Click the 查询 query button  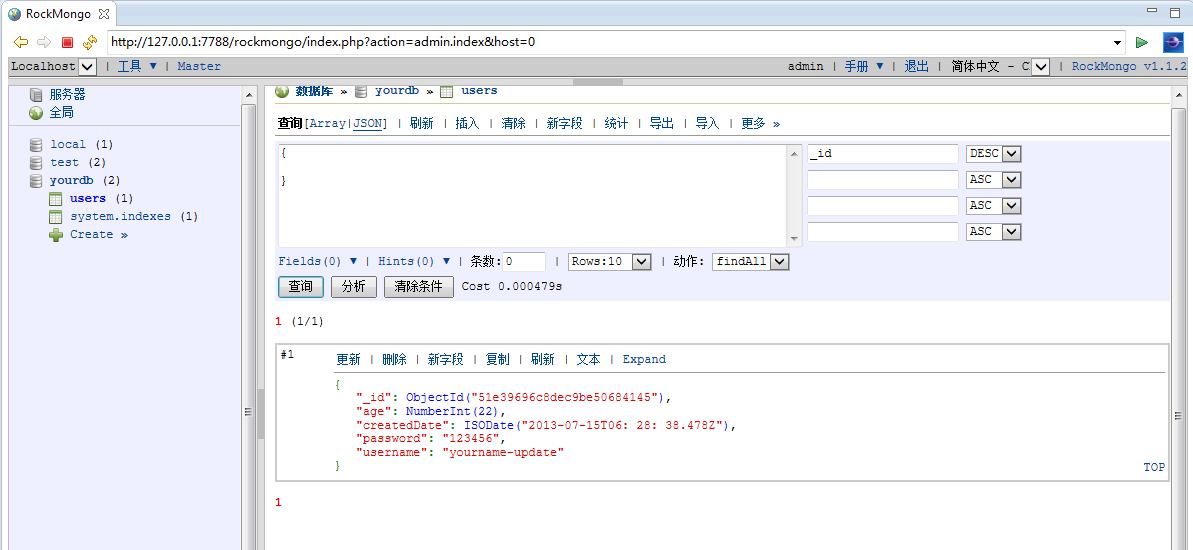click(301, 287)
